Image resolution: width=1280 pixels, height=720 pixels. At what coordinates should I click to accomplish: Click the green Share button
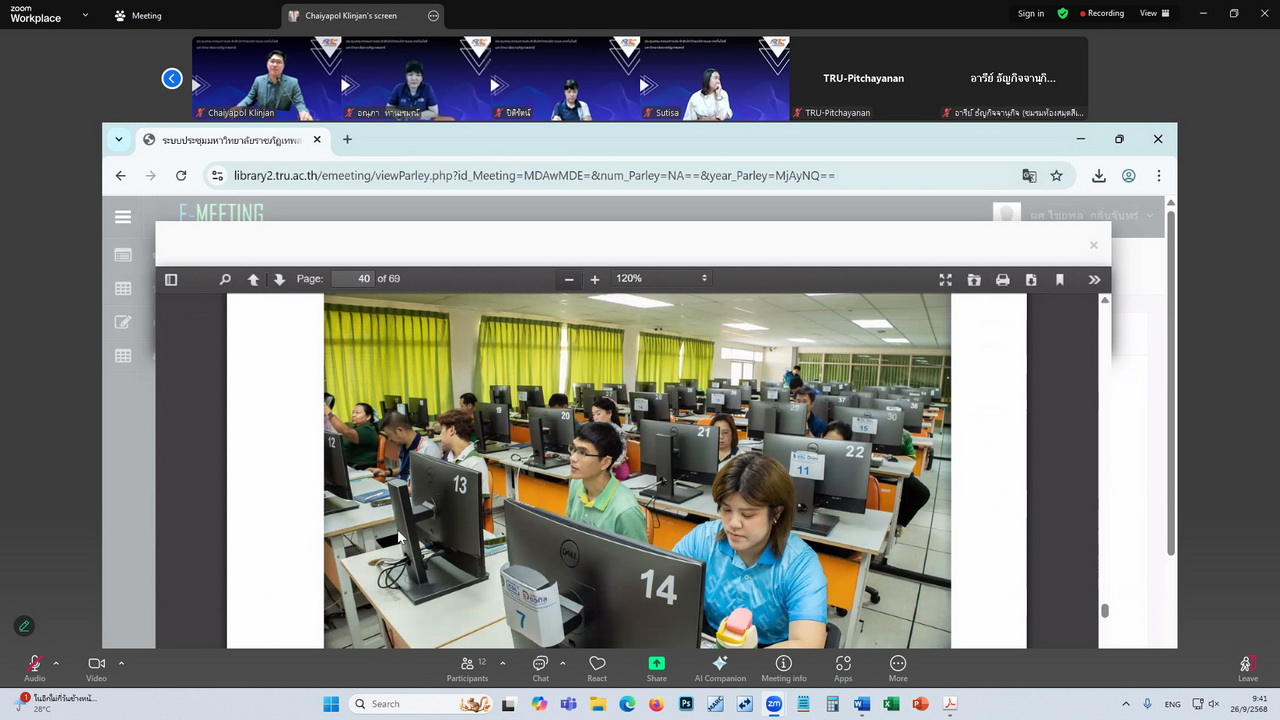click(x=656, y=667)
